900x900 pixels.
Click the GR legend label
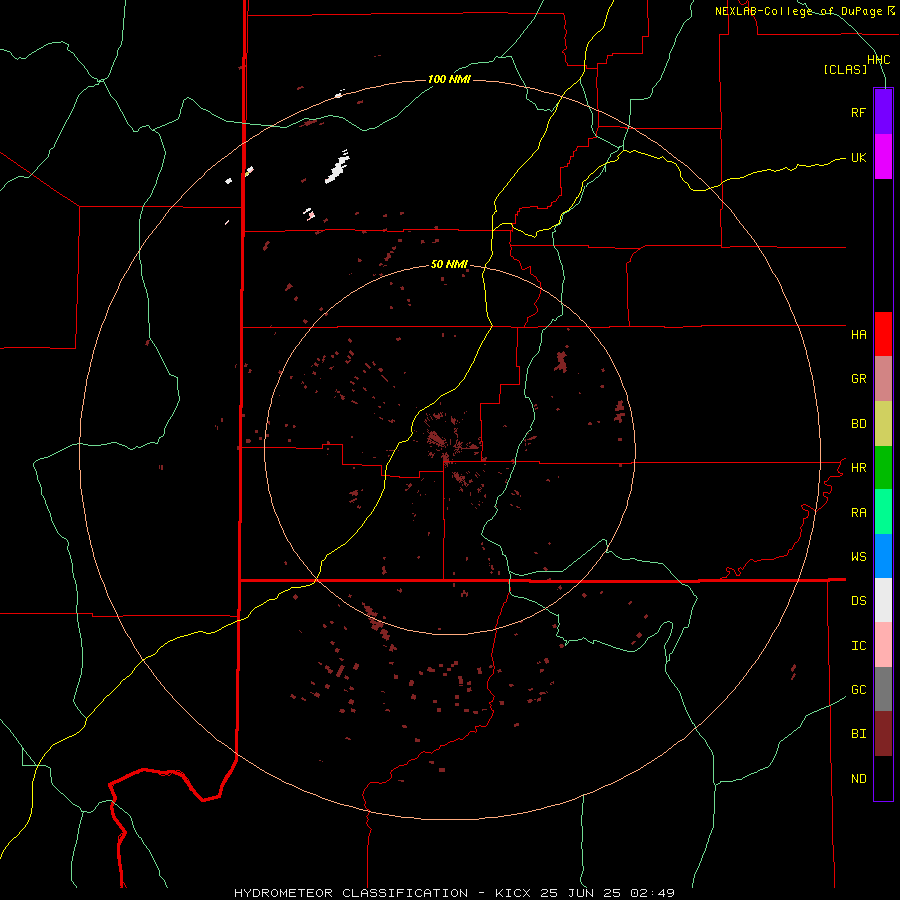tap(858, 379)
